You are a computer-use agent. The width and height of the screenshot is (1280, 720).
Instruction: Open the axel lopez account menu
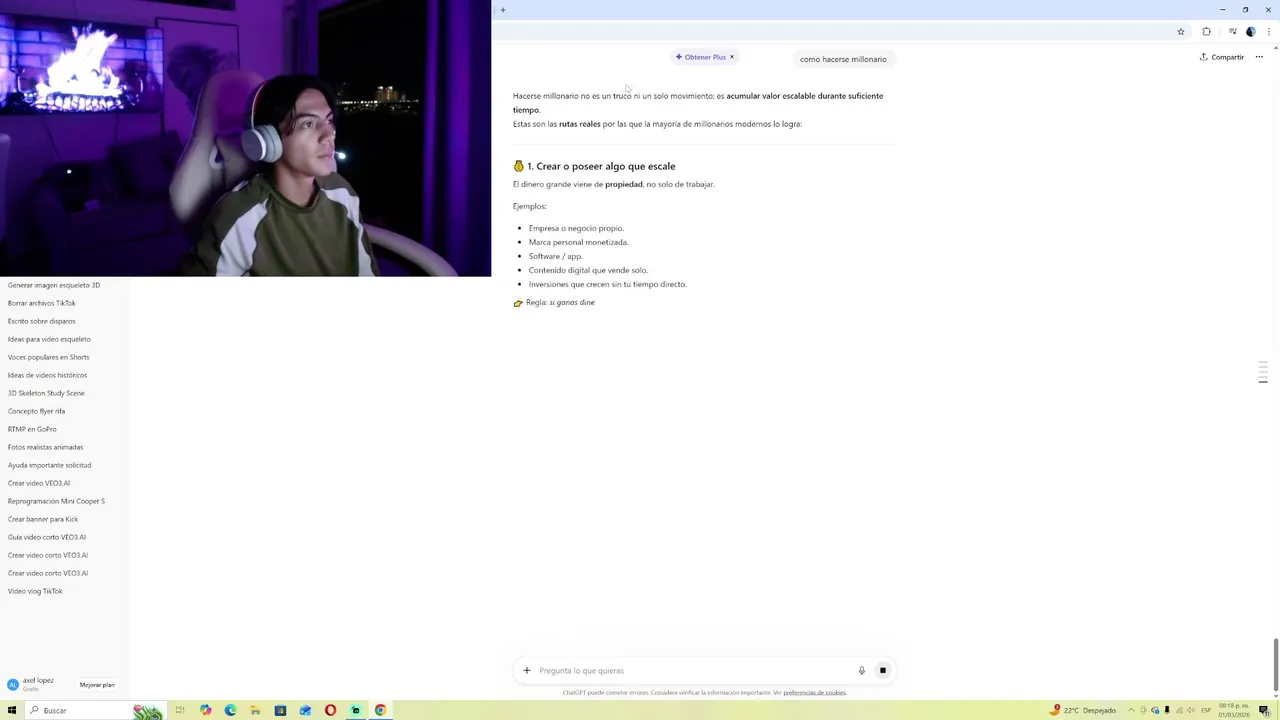[38, 684]
